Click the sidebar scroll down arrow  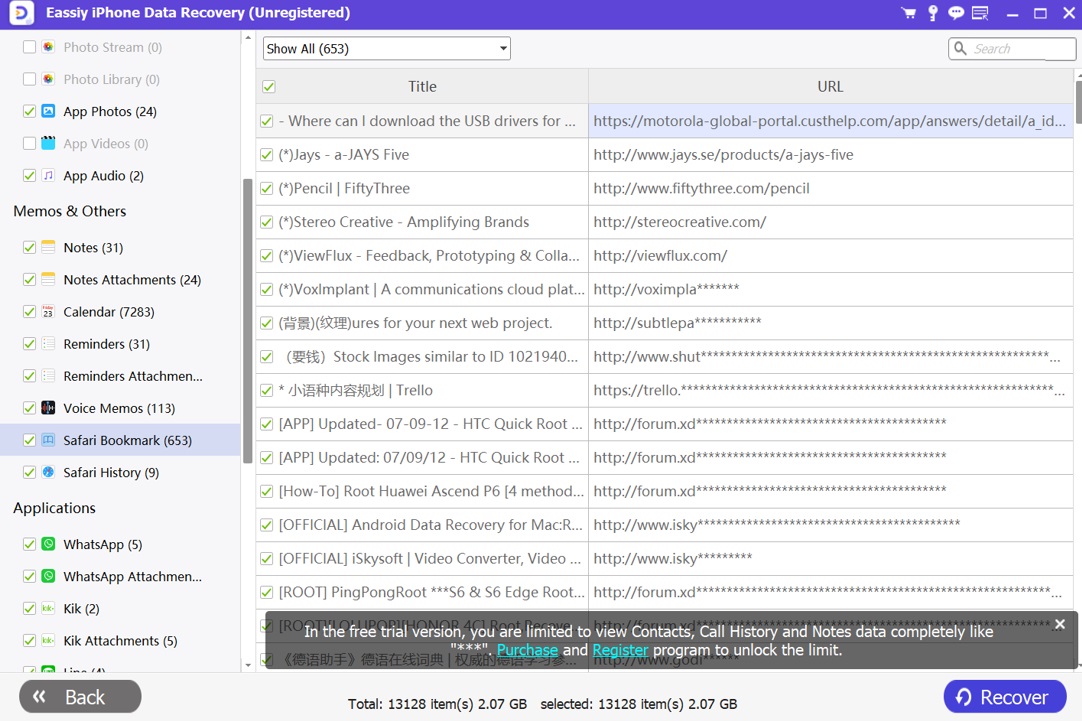point(248,665)
